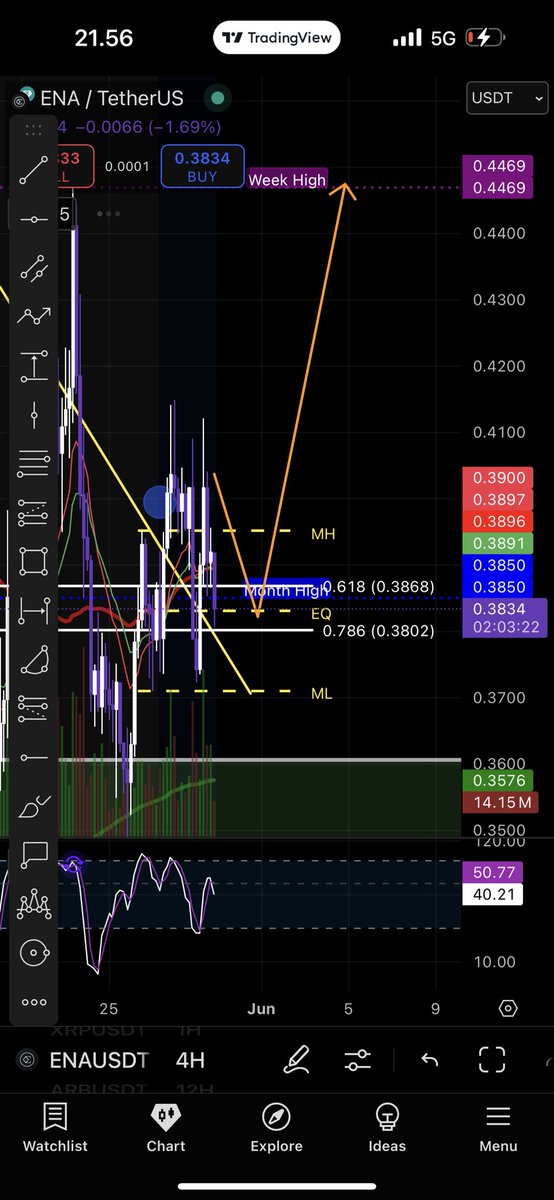Tap the 0.3834 BUY button
554x1200 pixels.
(x=202, y=166)
